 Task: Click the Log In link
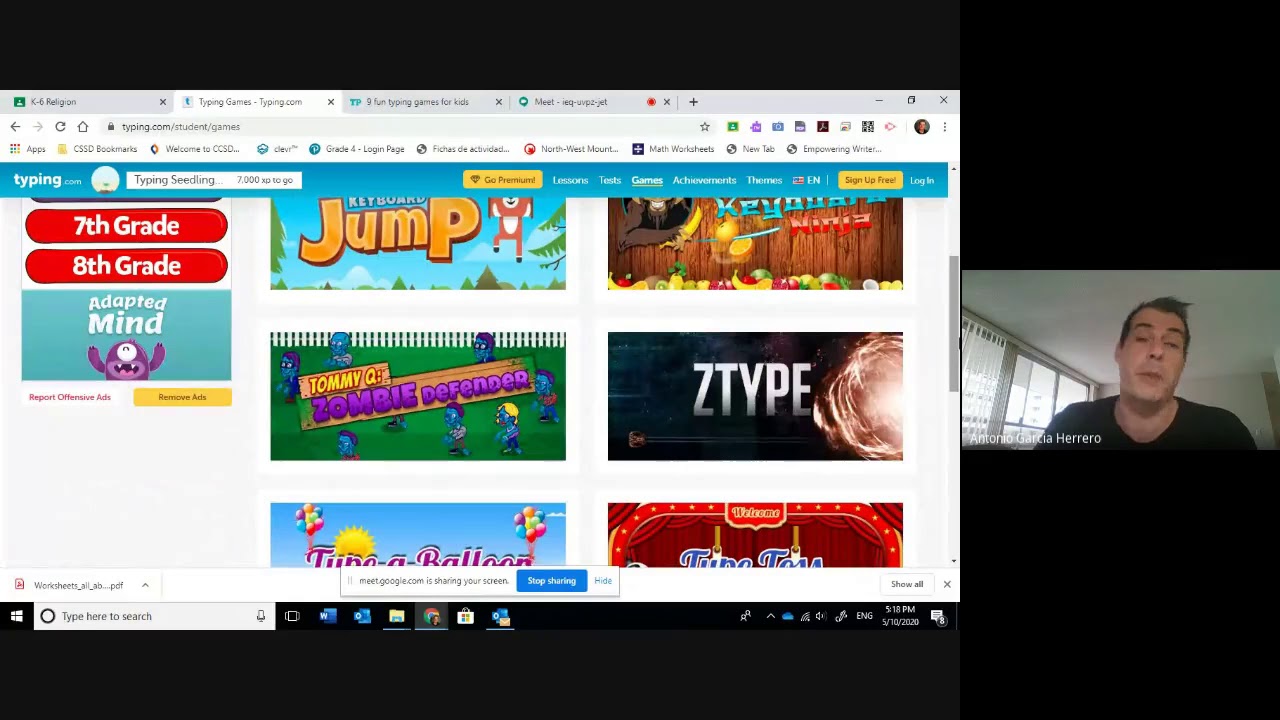point(922,181)
